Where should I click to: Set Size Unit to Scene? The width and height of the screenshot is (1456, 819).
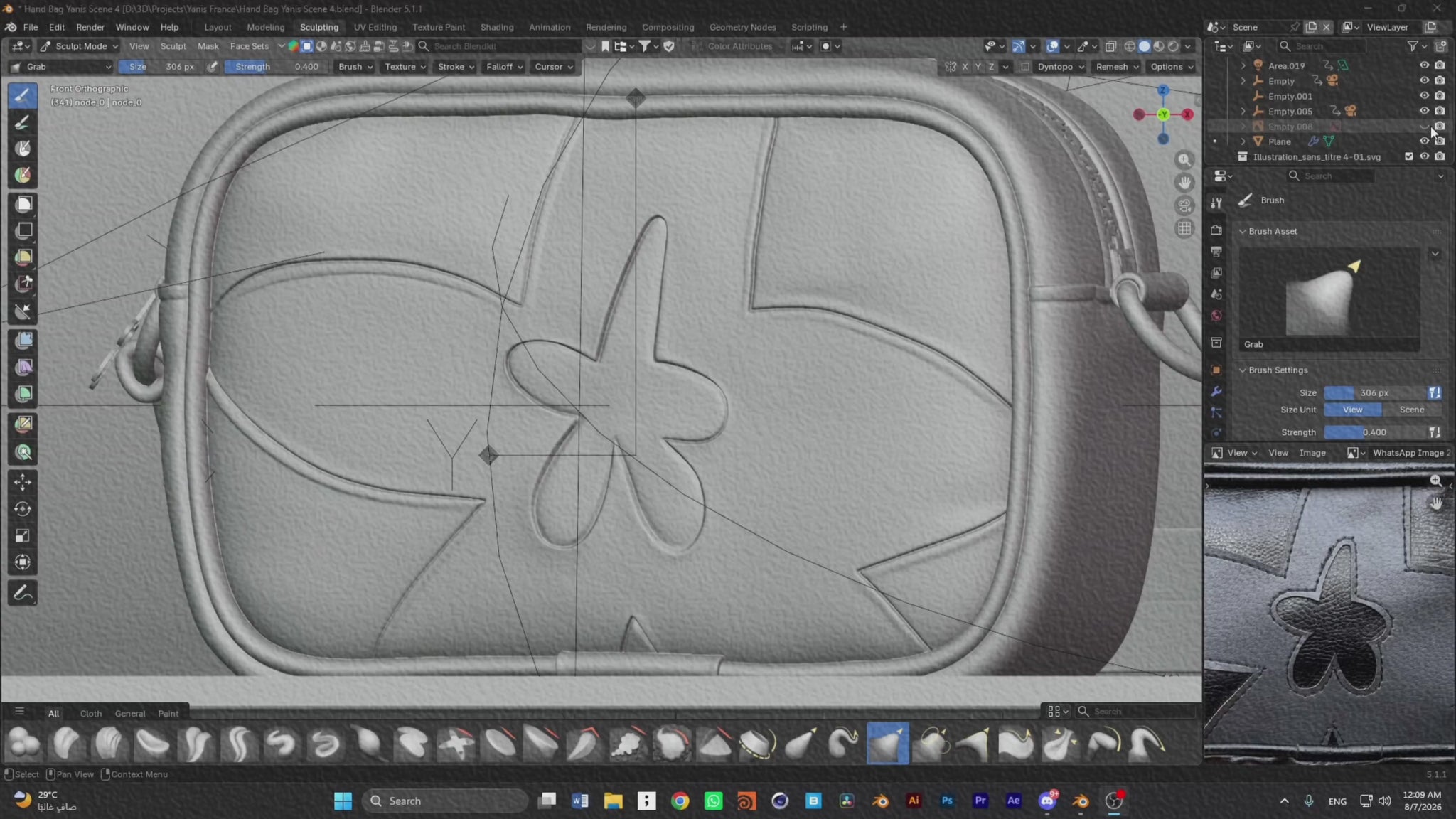pyautogui.click(x=1412, y=409)
